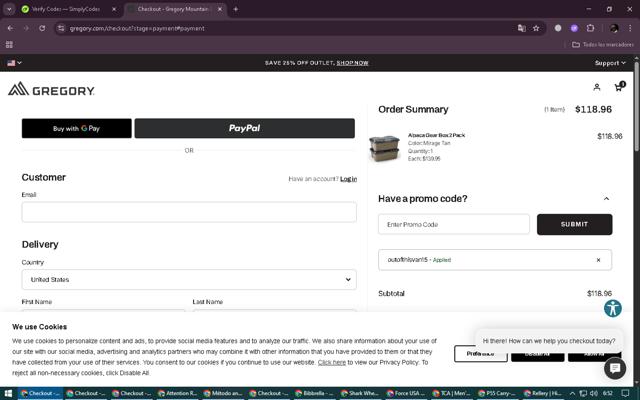Screen dimensions: 640x400
Task: Focus the Enter Promo Code field
Action: [454, 224]
